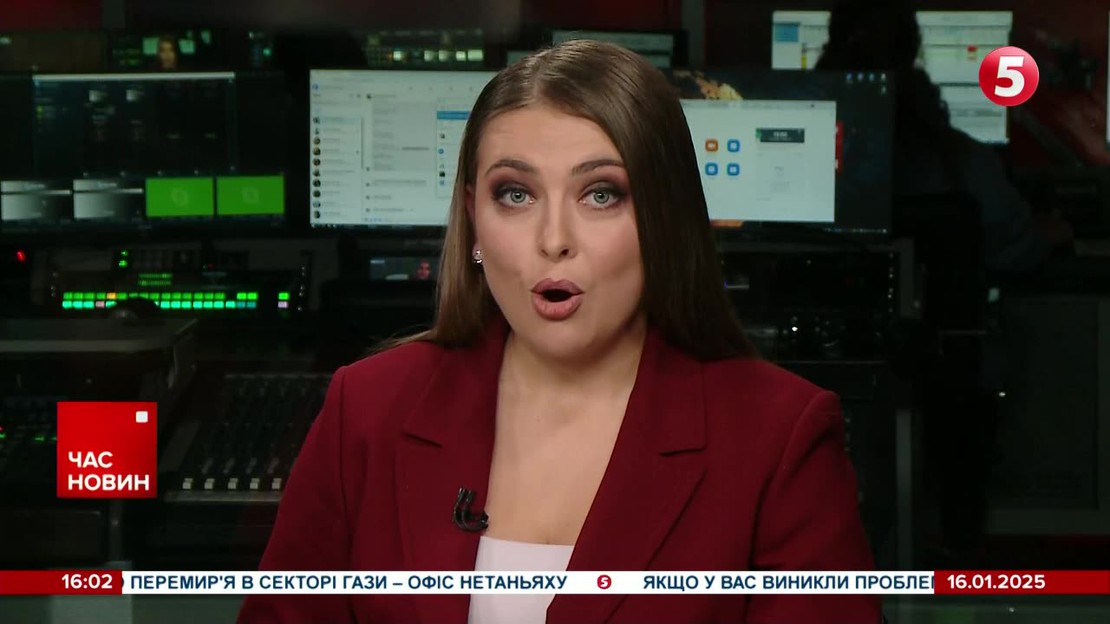The width and height of the screenshot is (1110, 624).
Task: Click the red ЧАС НОВИН logo box
Action: click(x=107, y=450)
